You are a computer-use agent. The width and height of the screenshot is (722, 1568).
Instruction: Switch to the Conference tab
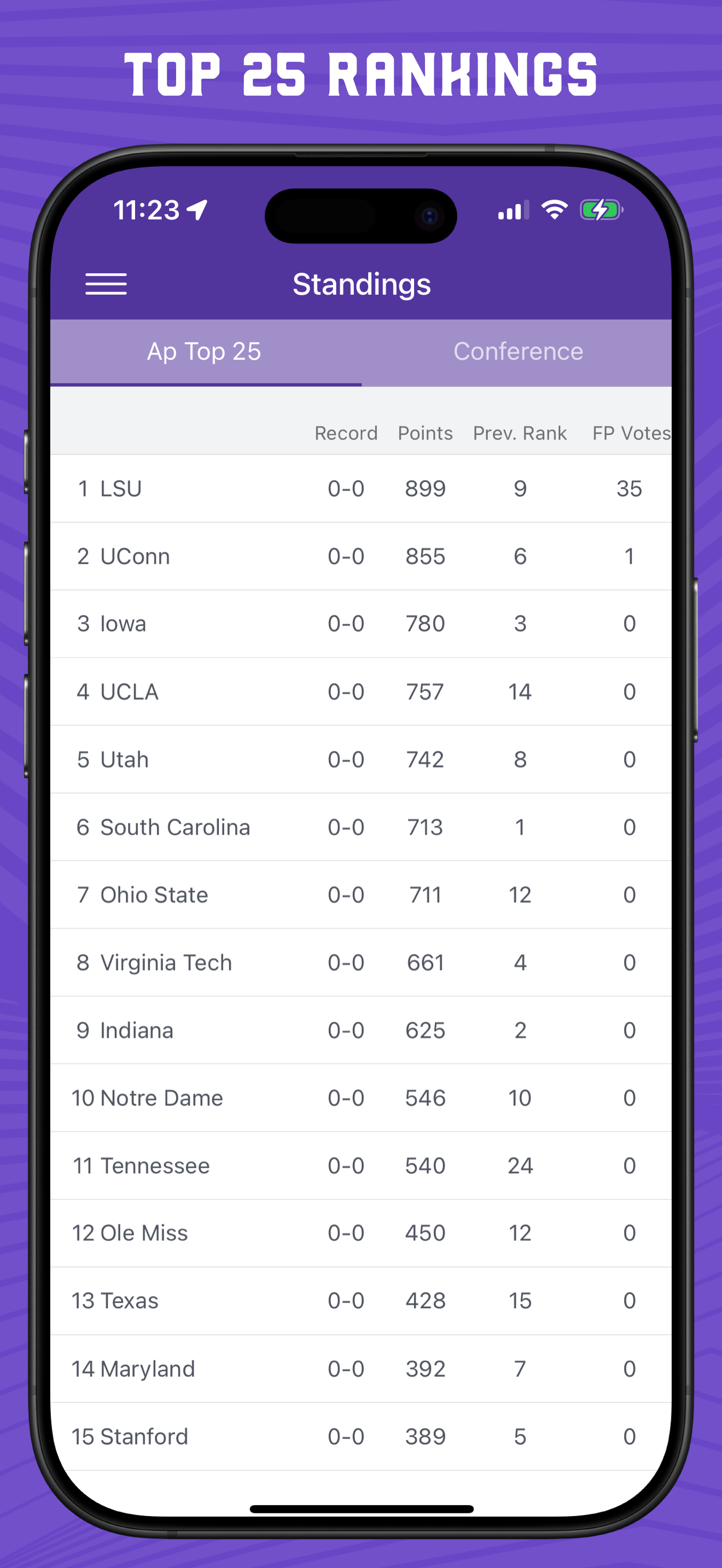click(517, 353)
